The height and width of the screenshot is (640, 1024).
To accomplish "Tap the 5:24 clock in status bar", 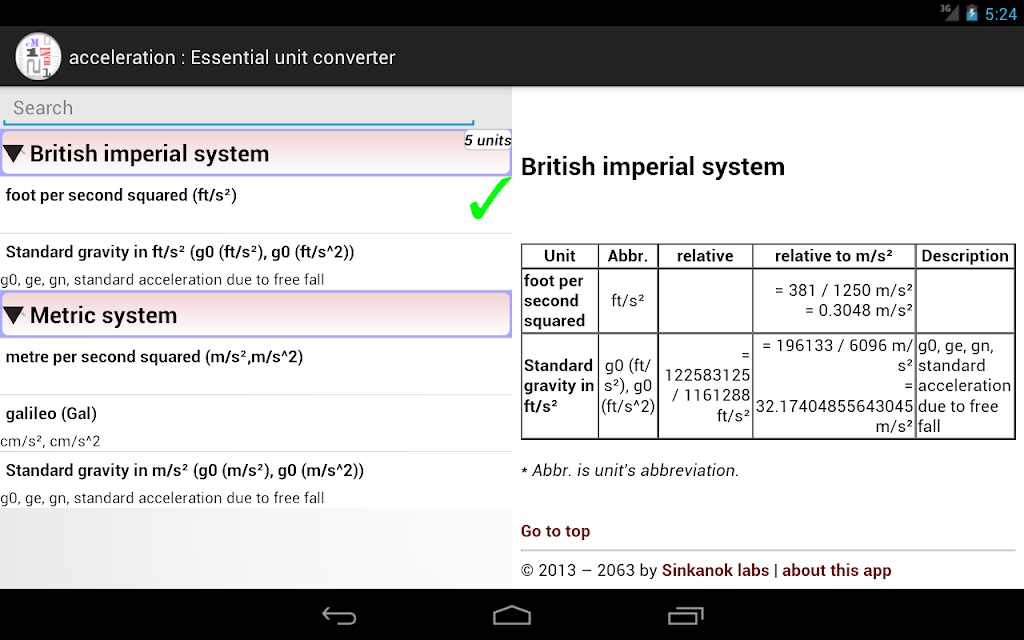I will point(1000,14).
